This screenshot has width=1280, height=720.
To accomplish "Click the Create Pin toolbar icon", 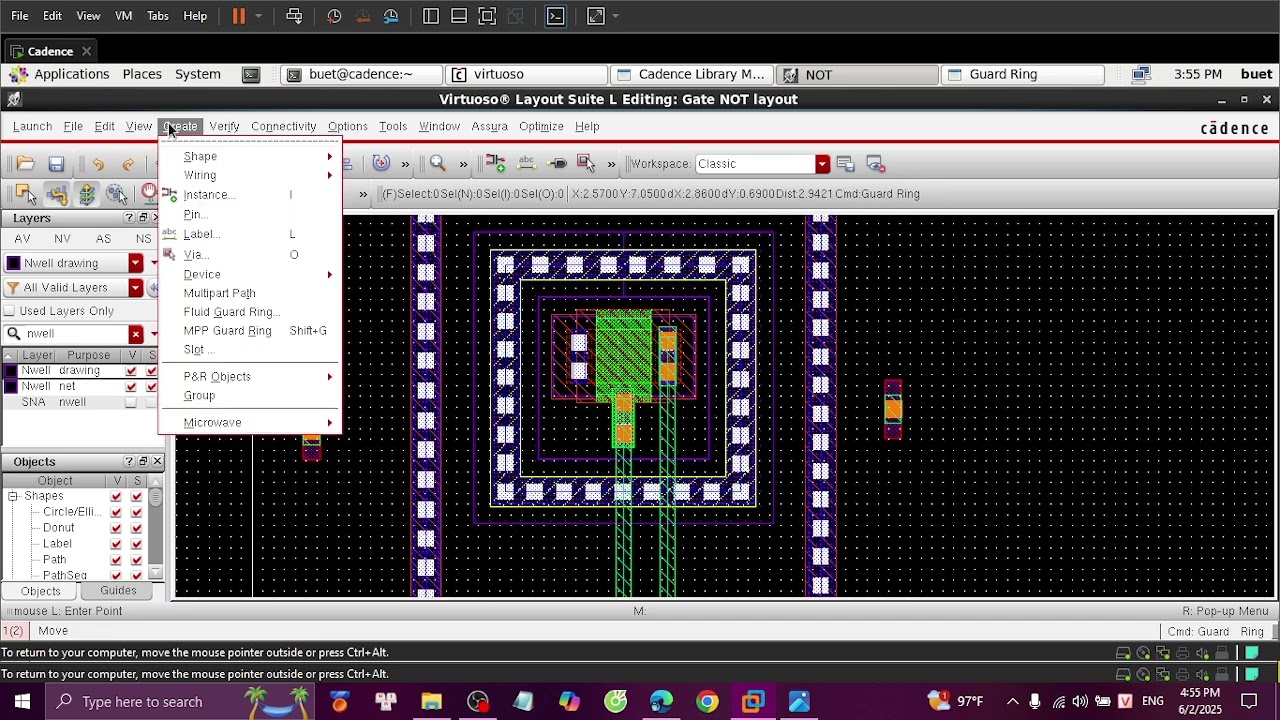I will 558,164.
